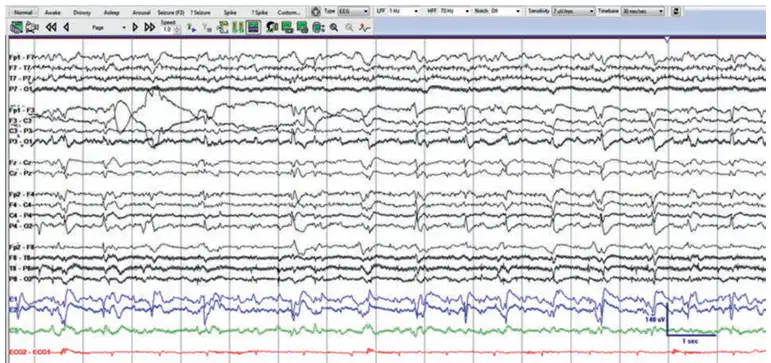
Task: Toggle the Asleep state marker
Action: tap(112, 12)
